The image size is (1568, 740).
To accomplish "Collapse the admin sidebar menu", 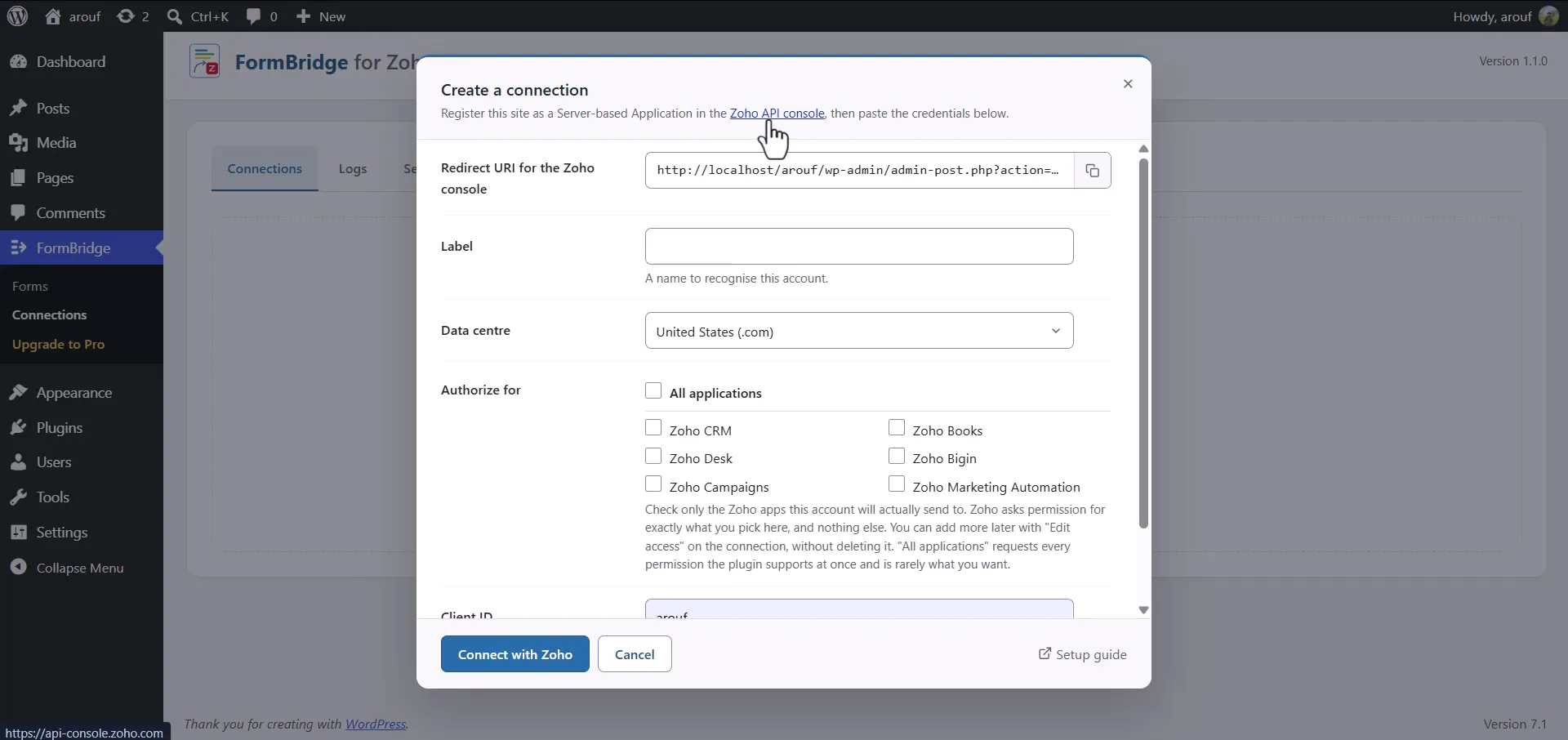I will pos(82,568).
